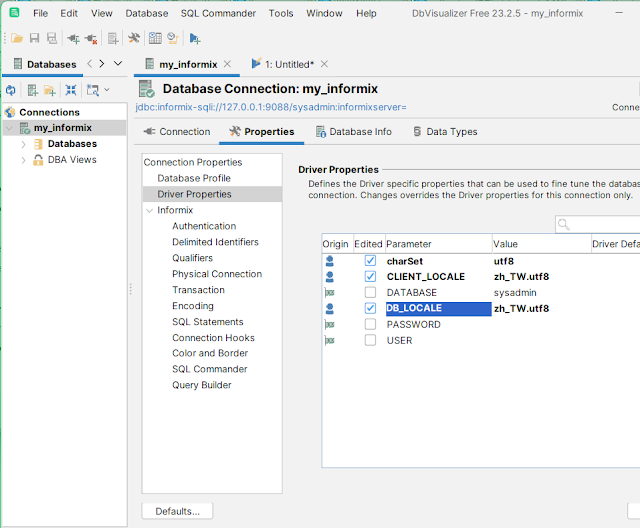Viewport: 640px width, 528px height.
Task: Go back with left chevron
Action: coord(90,64)
